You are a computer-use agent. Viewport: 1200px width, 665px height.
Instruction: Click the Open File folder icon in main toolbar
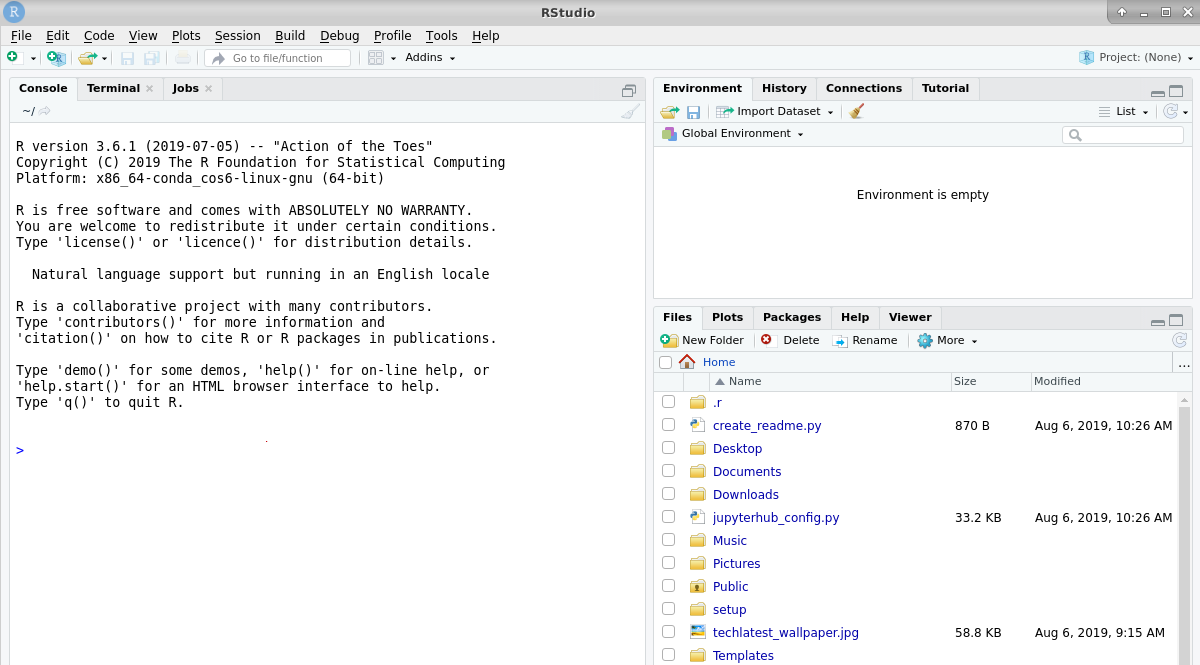tap(88, 58)
